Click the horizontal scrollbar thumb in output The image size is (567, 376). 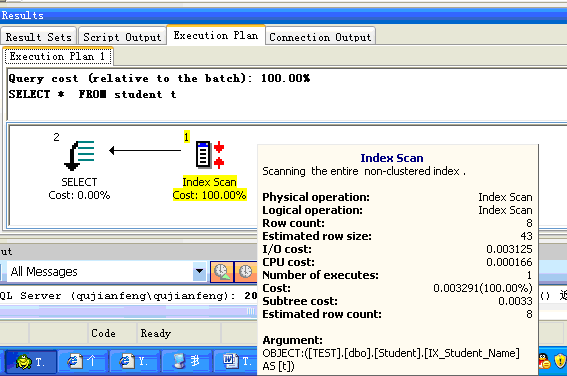(128, 311)
